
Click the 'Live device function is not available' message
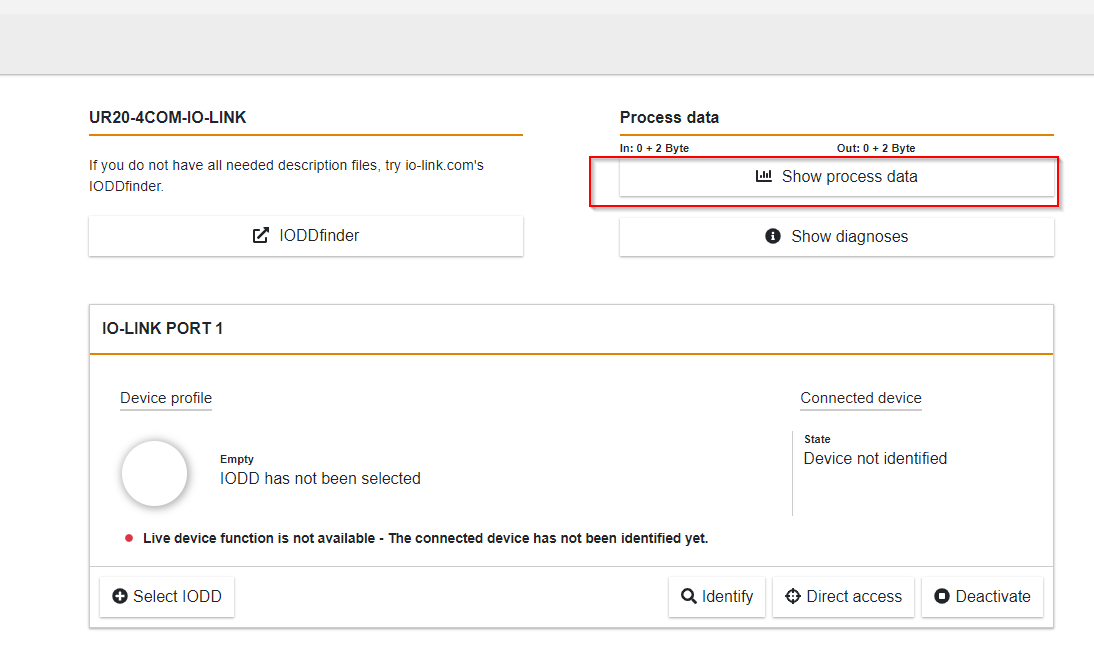(x=426, y=538)
